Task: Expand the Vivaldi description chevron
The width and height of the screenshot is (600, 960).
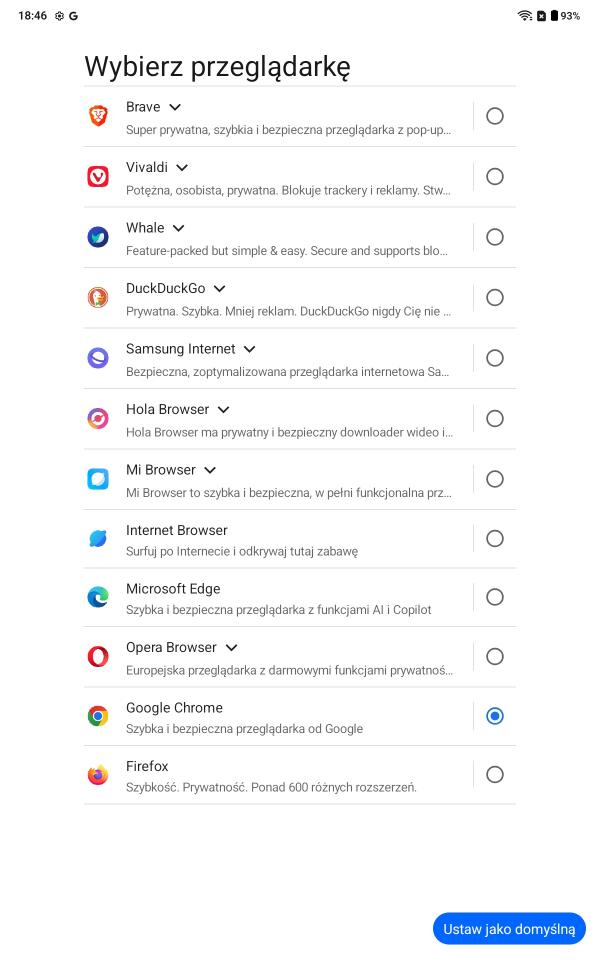Action: (181, 168)
